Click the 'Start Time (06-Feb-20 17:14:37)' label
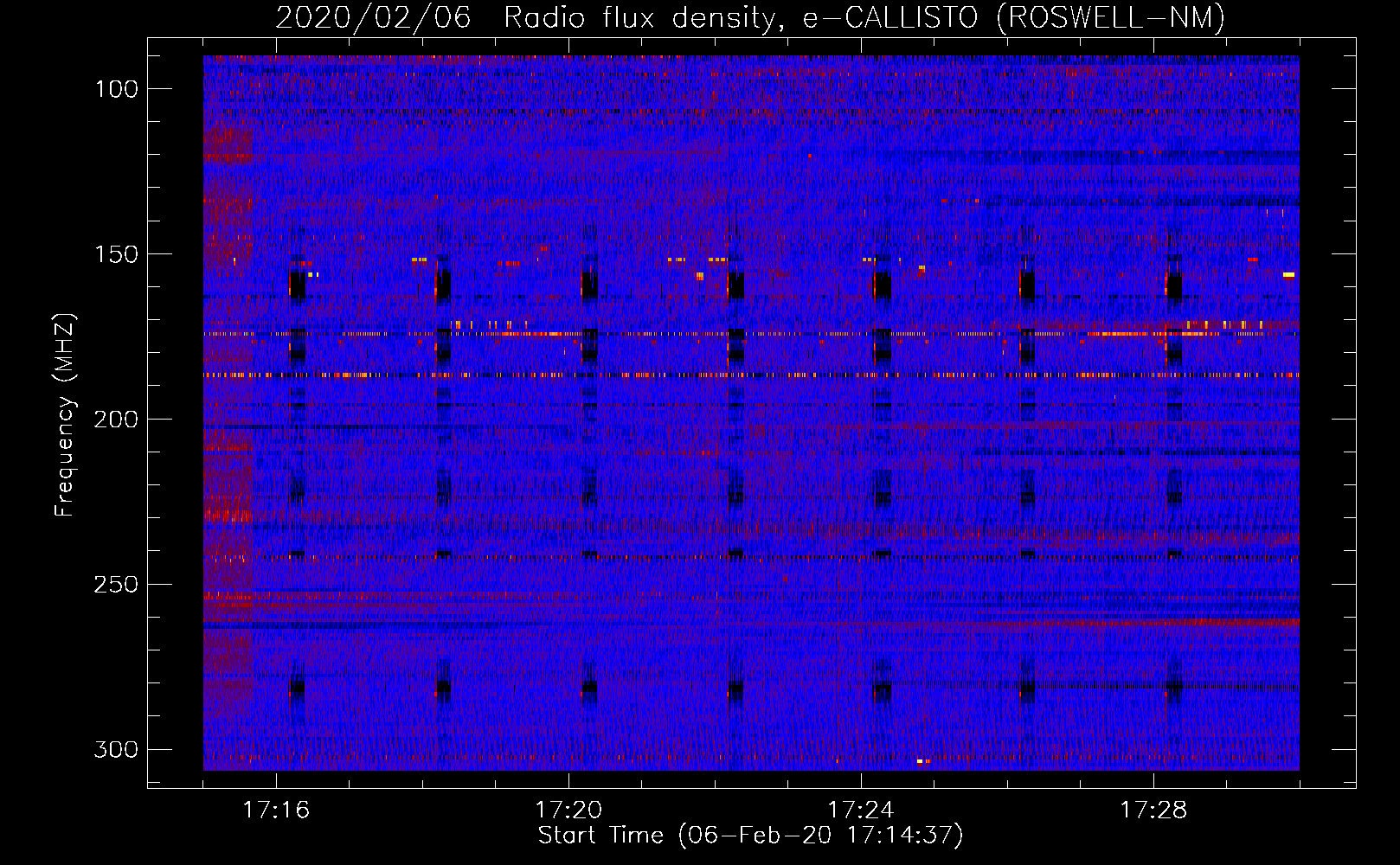The width and height of the screenshot is (1400, 865). (750, 836)
